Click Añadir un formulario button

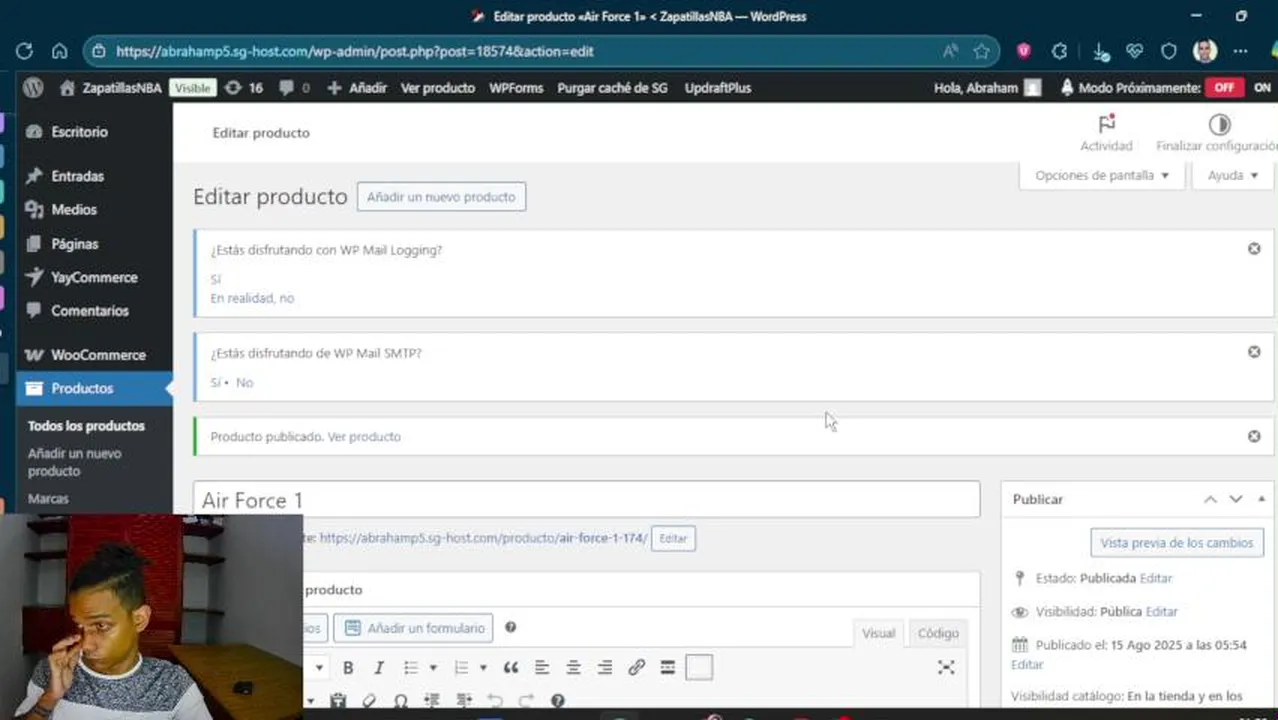coord(413,628)
